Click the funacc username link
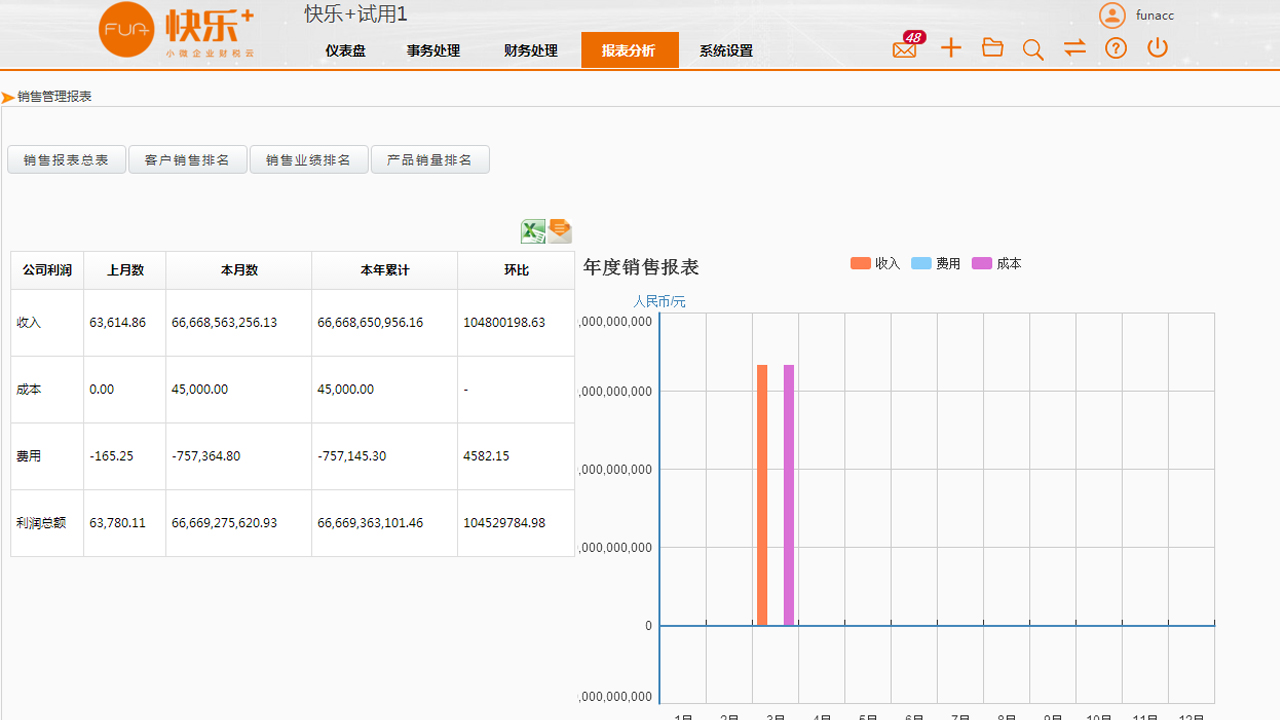The image size is (1280, 720). 1155,16
